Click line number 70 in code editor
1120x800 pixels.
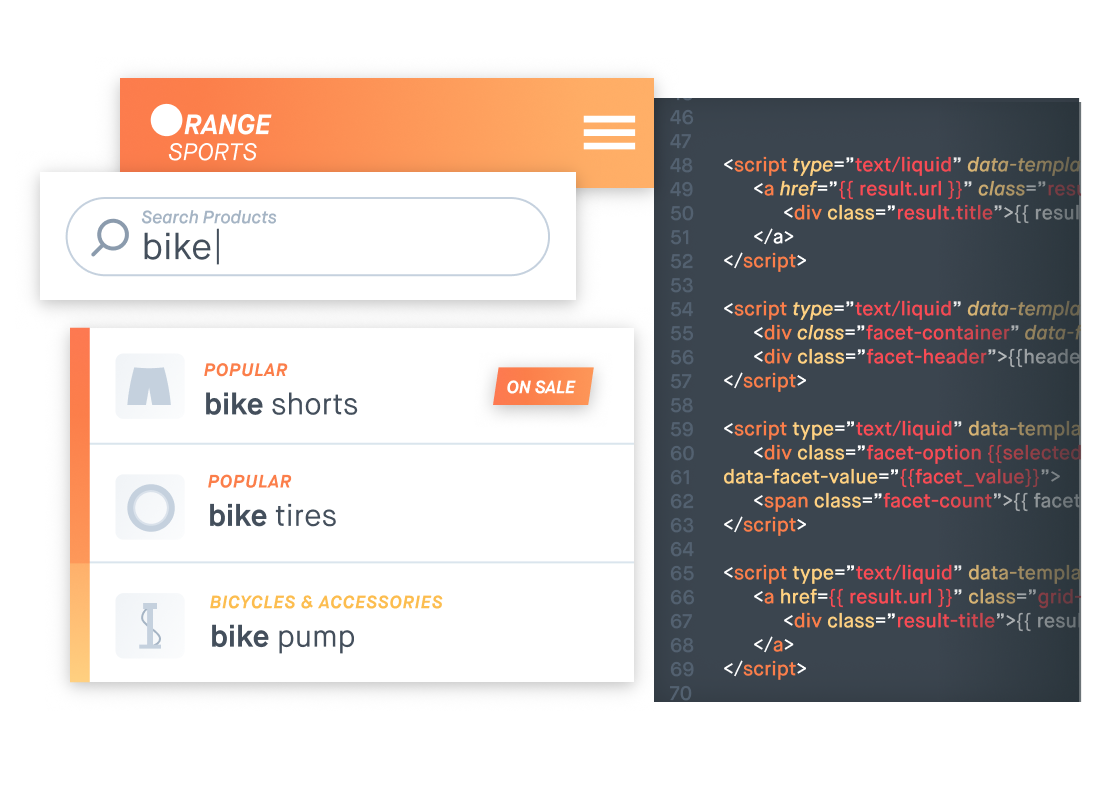(681, 693)
